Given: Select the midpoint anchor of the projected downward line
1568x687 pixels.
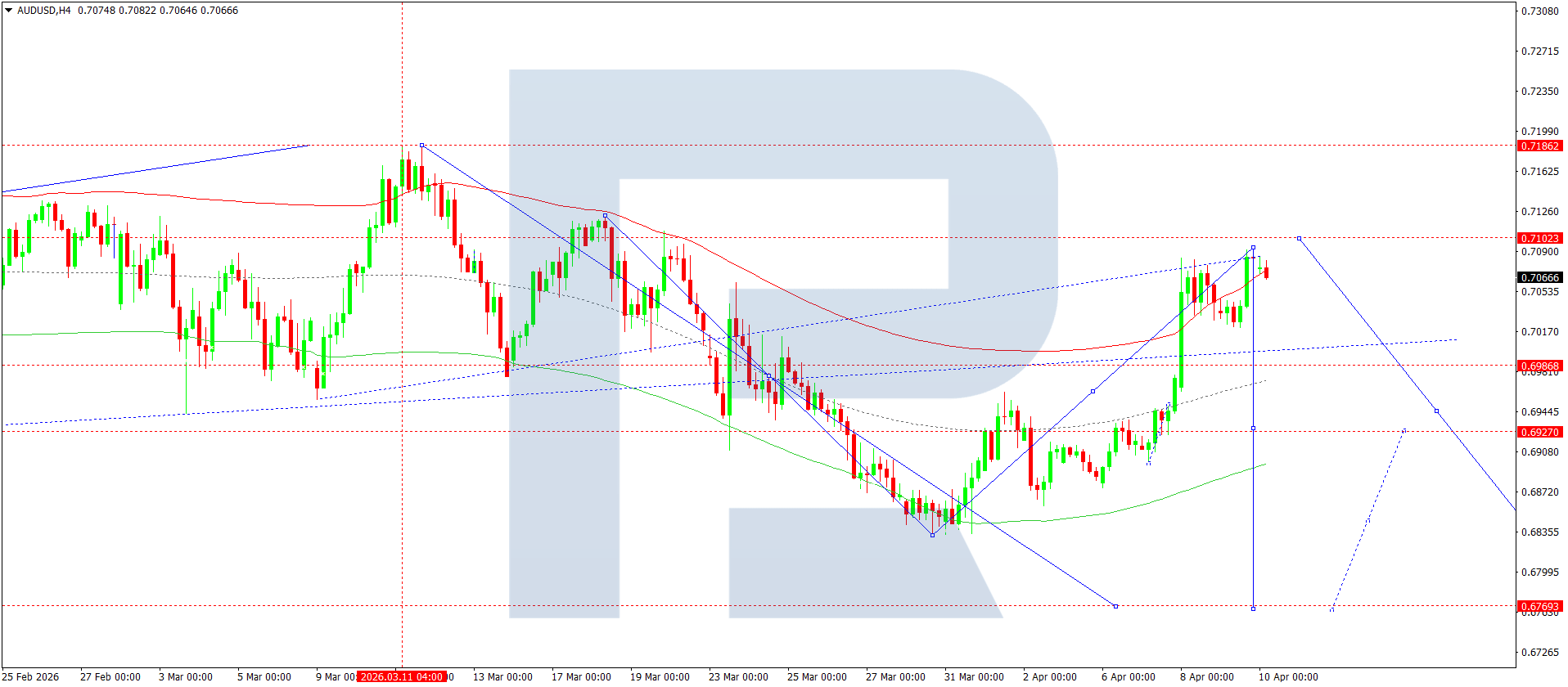Looking at the screenshot, I should tap(1436, 411).
